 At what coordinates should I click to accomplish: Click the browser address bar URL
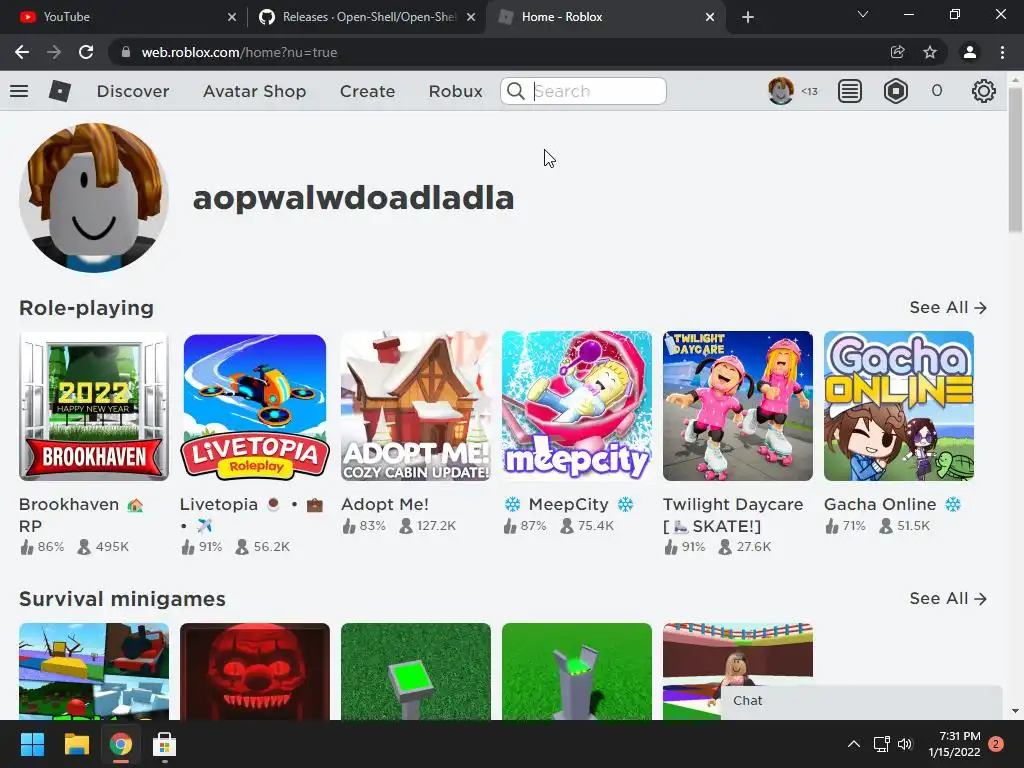pyautogui.click(x=239, y=52)
